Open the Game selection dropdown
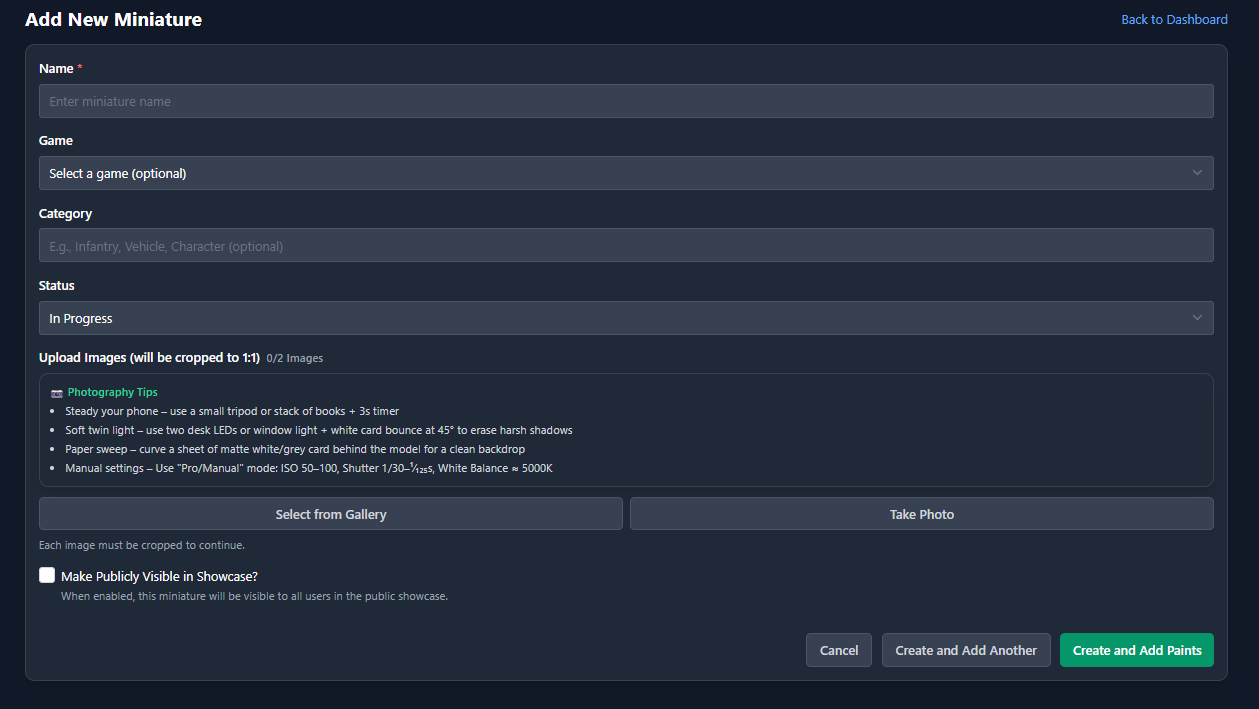The width and height of the screenshot is (1259, 709). pos(626,173)
